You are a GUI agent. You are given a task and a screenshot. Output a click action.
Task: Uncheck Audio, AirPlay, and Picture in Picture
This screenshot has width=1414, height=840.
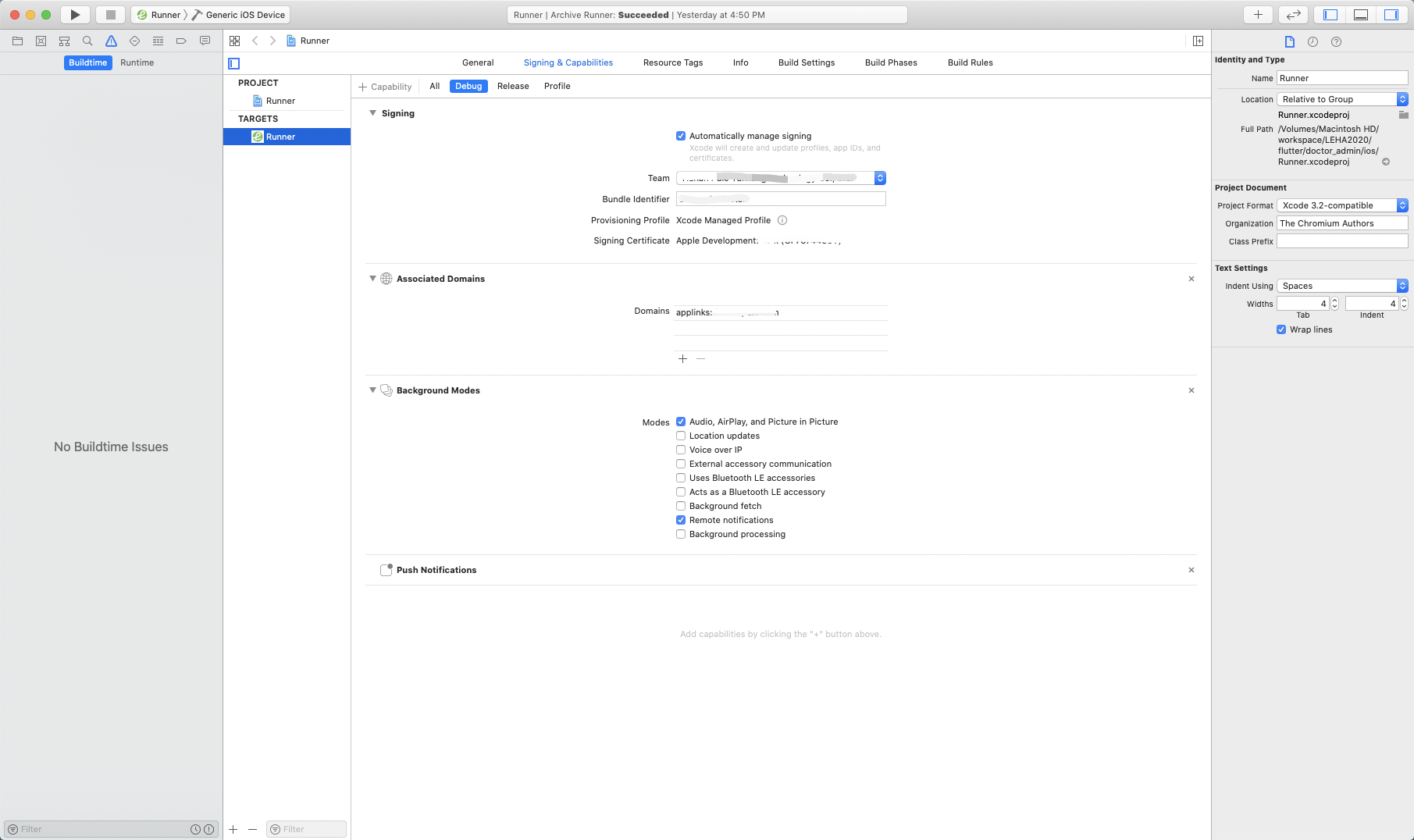click(x=681, y=422)
